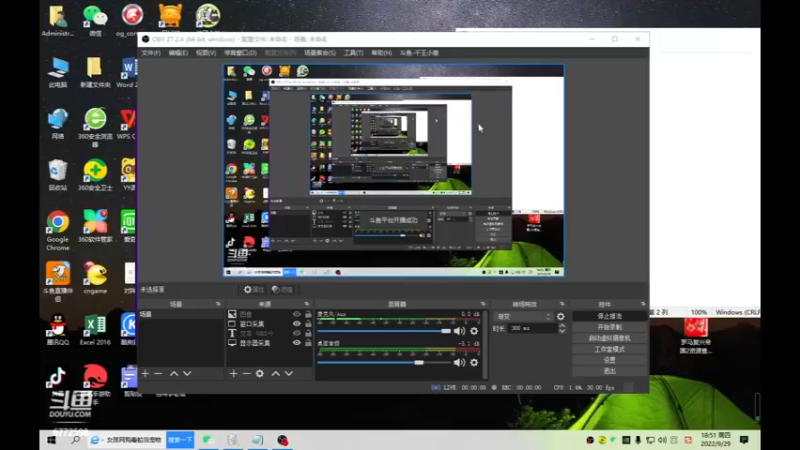
Task: Toggle the lock on the 窗口采集 source
Action: click(308, 323)
